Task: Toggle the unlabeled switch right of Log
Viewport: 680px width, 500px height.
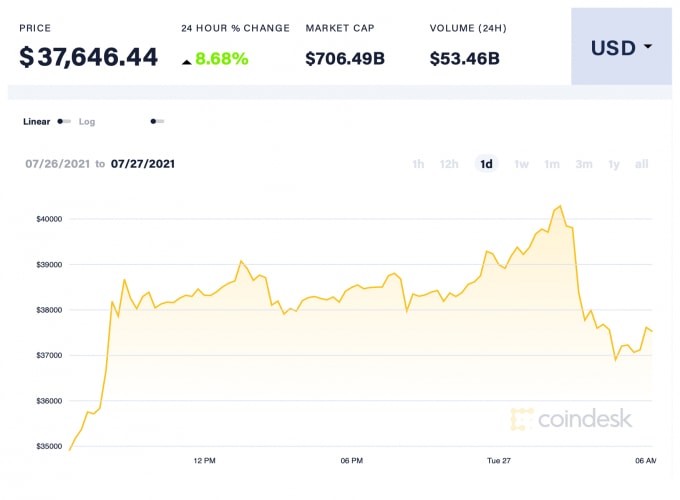Action: coord(157,121)
